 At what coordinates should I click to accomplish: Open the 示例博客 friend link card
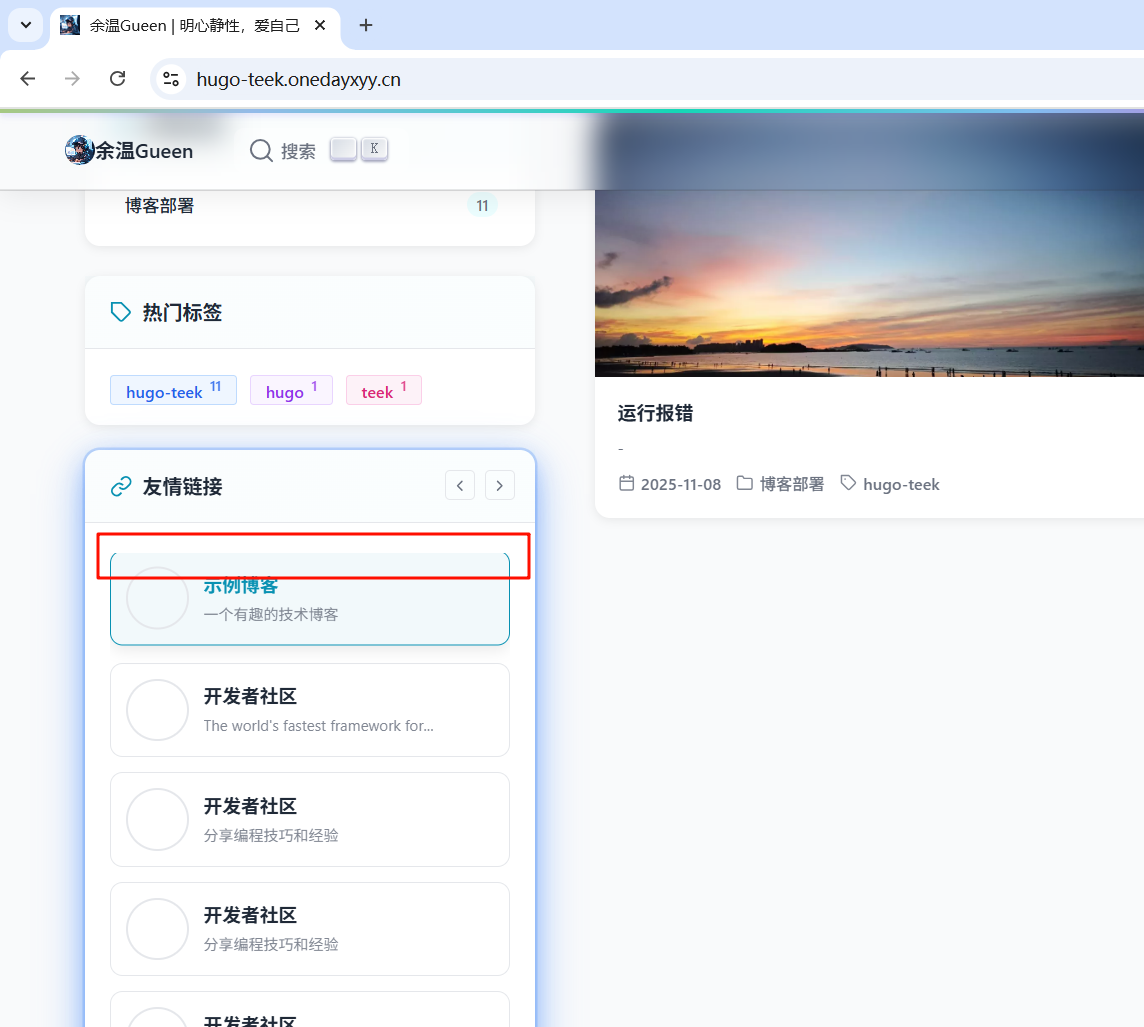tap(310, 600)
